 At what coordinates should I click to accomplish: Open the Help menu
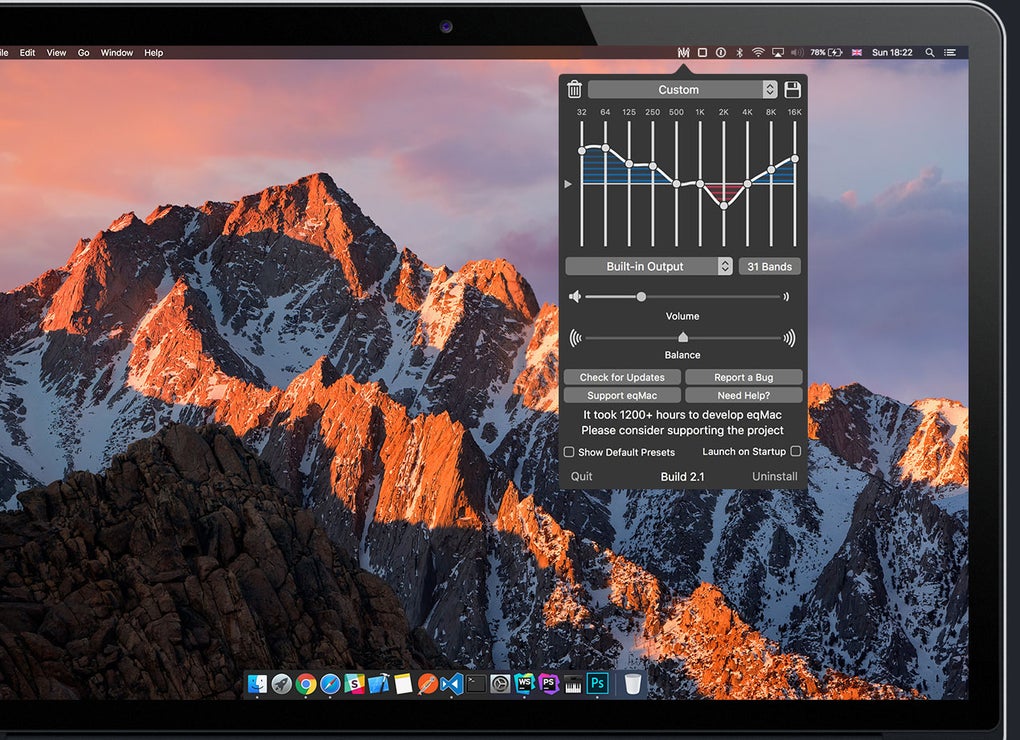pyautogui.click(x=154, y=53)
